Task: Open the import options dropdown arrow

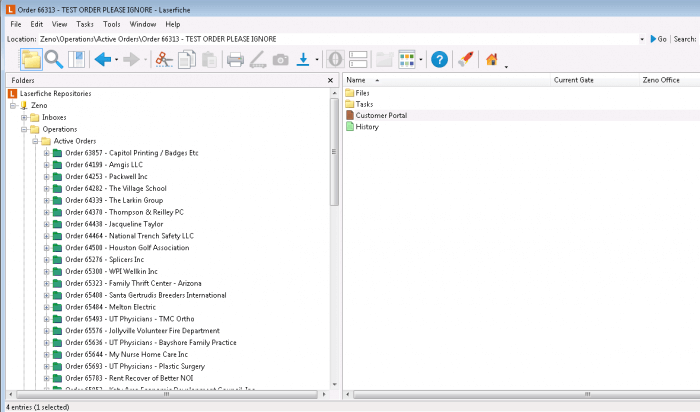Action: [x=317, y=60]
